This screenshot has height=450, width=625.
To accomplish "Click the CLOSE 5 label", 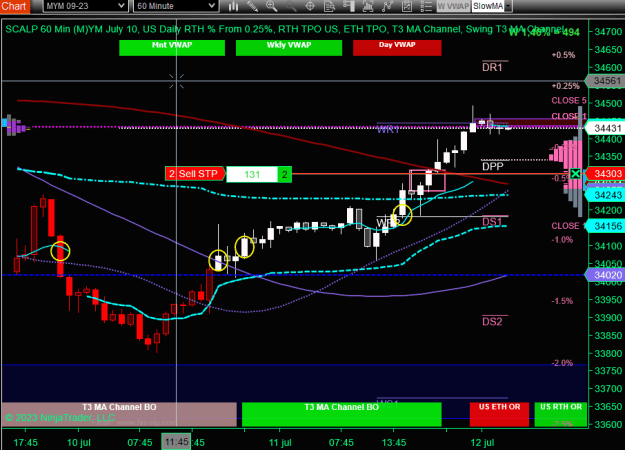I will (x=569, y=100).
